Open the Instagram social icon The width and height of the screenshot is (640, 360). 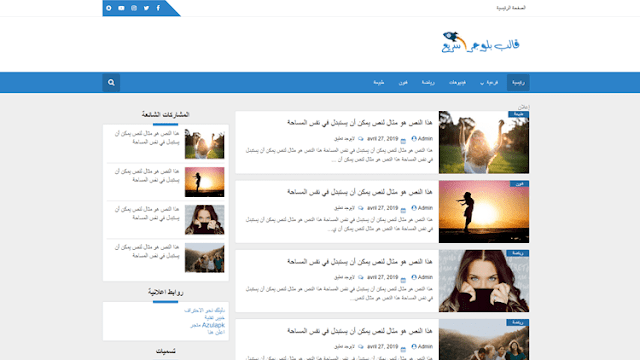coord(134,8)
